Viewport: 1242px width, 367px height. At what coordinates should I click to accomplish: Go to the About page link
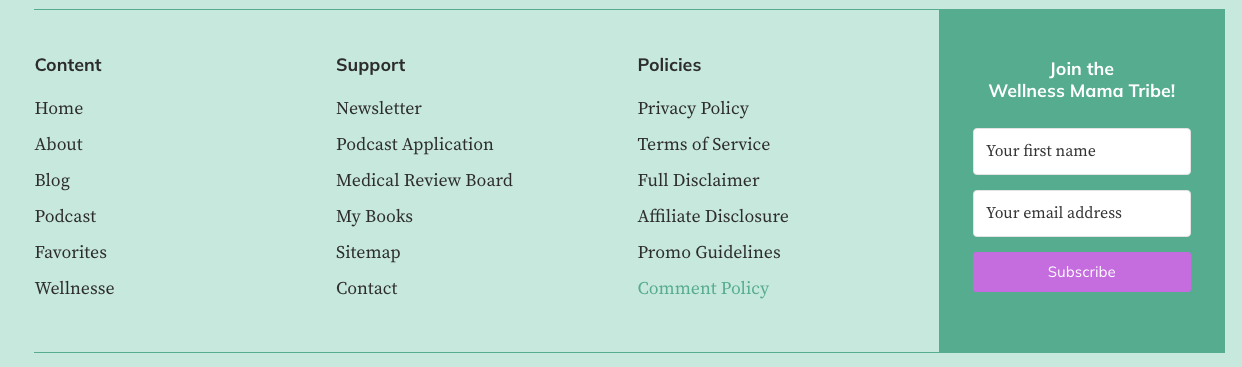point(59,144)
